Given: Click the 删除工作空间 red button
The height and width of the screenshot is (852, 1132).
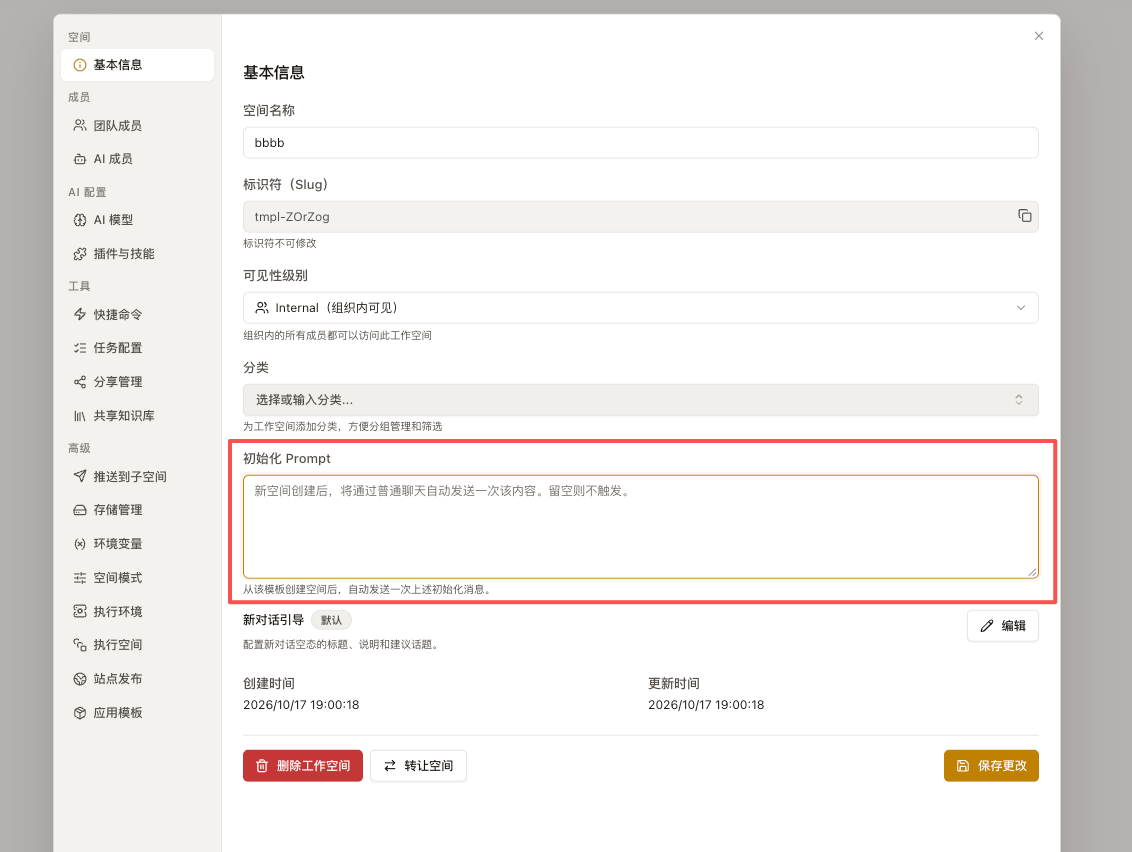Looking at the screenshot, I should 302,766.
